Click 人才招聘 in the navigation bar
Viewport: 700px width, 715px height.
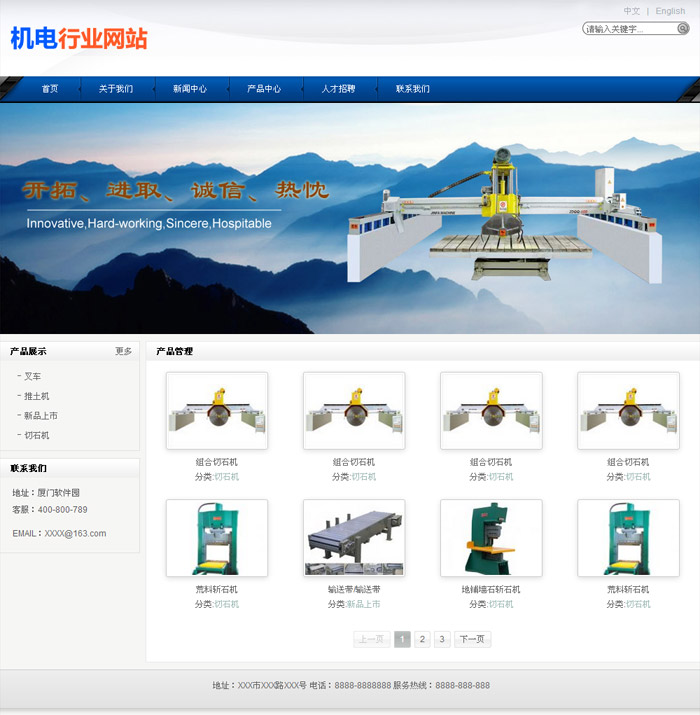[x=338, y=89]
